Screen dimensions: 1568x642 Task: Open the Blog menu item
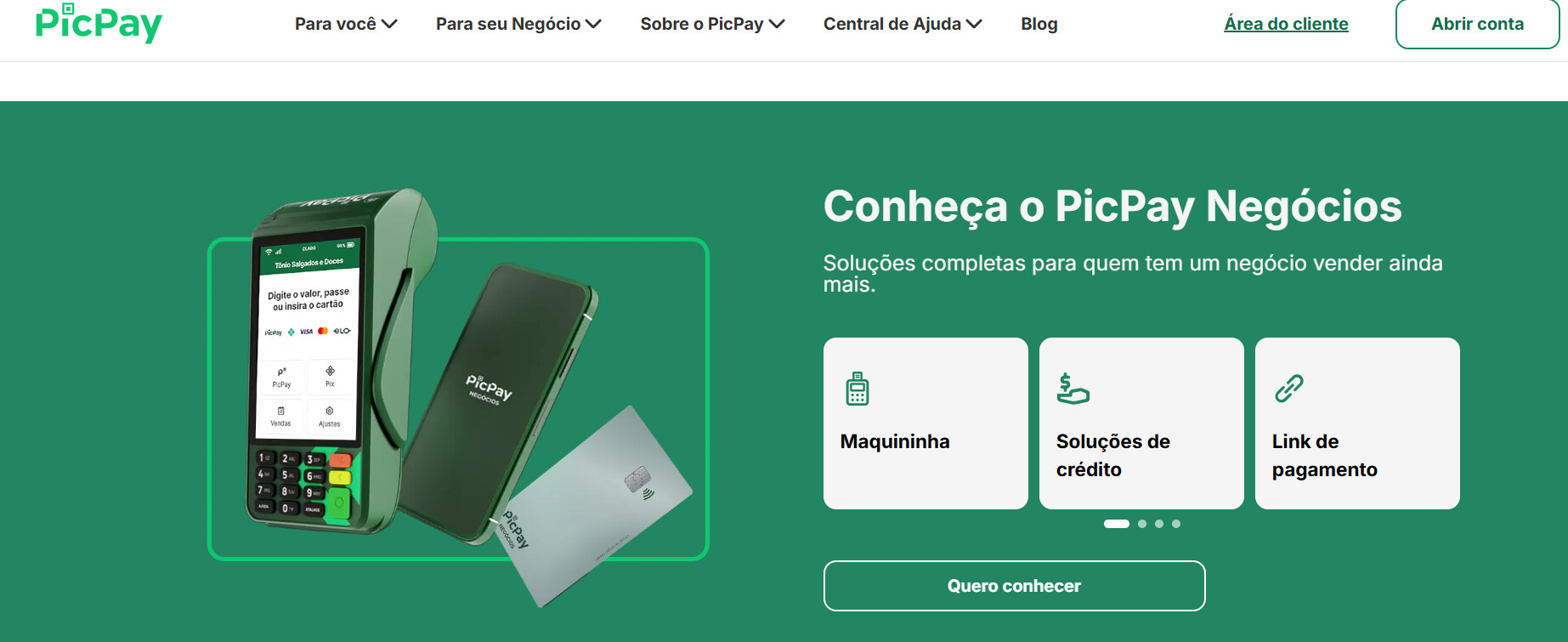pyautogui.click(x=1039, y=24)
